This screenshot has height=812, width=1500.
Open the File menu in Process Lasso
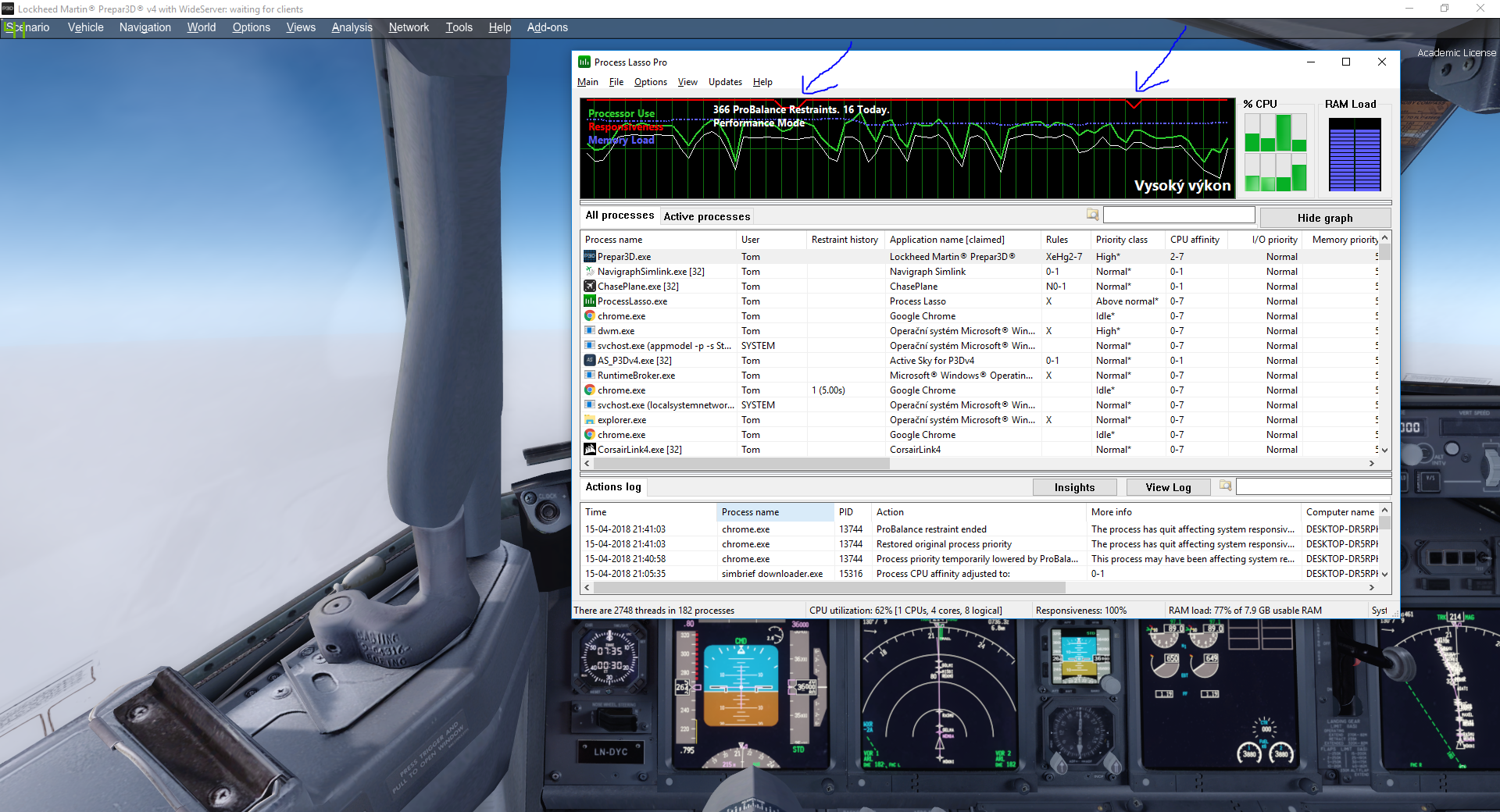616,82
